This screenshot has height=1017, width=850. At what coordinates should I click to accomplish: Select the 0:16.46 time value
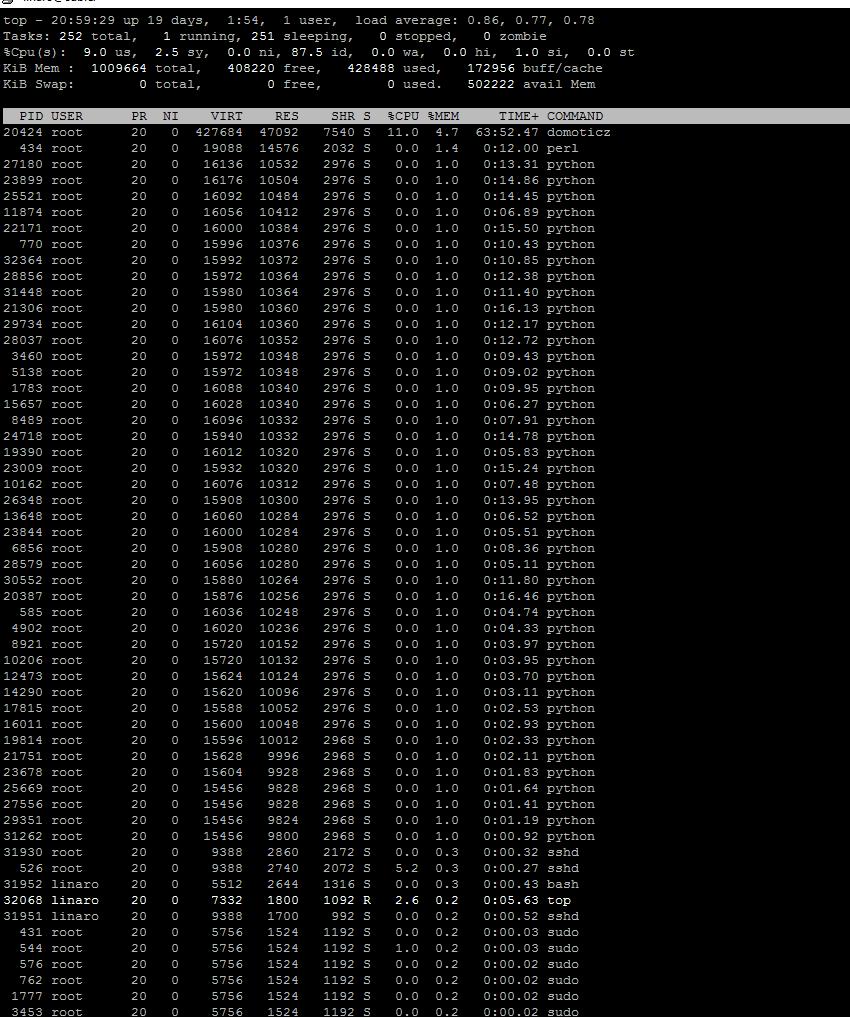(511, 596)
